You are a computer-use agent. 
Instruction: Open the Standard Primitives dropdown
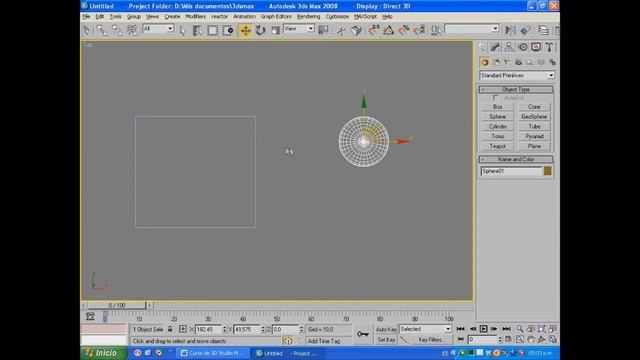(x=517, y=76)
